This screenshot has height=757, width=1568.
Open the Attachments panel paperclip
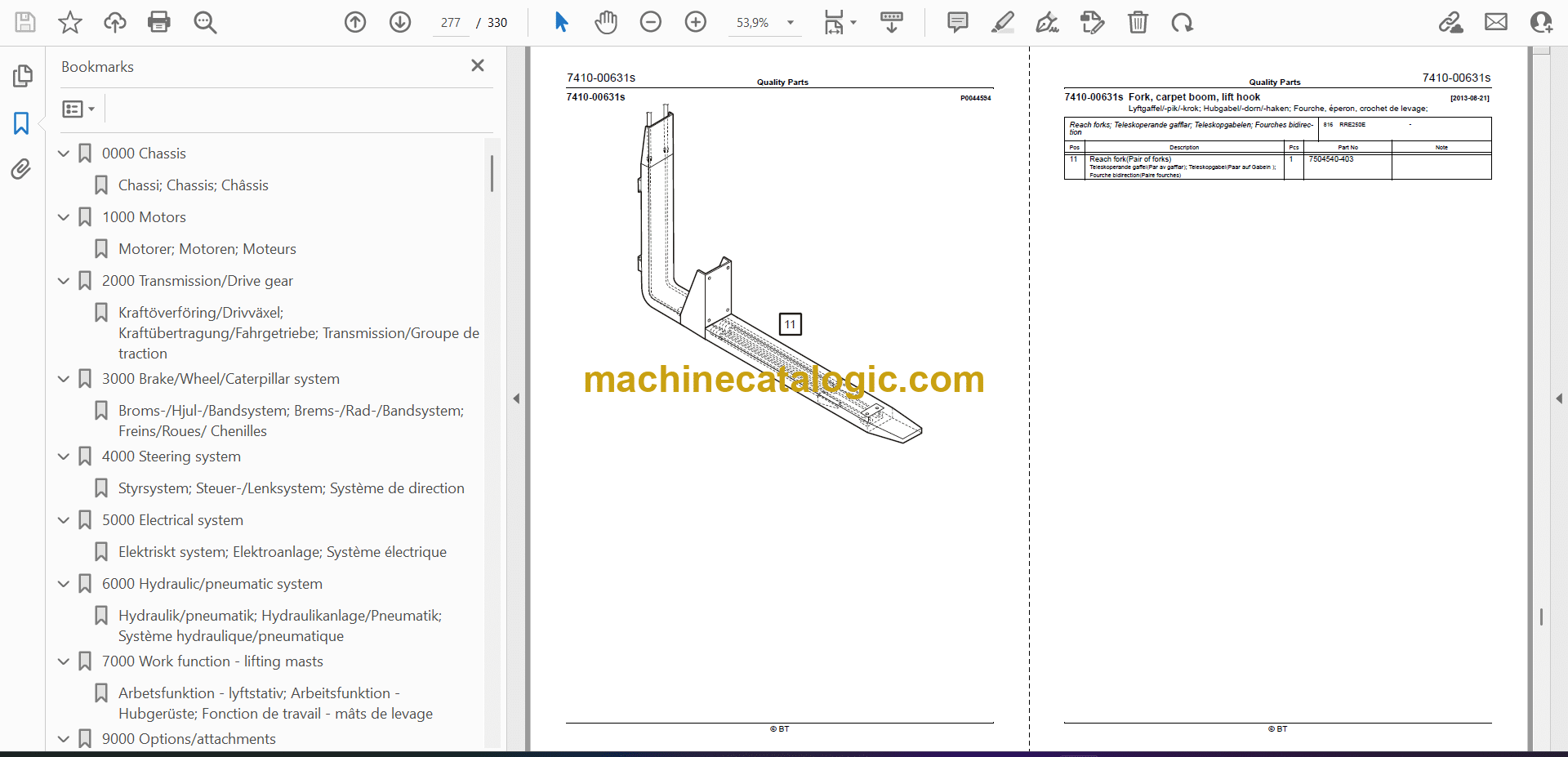(21, 169)
